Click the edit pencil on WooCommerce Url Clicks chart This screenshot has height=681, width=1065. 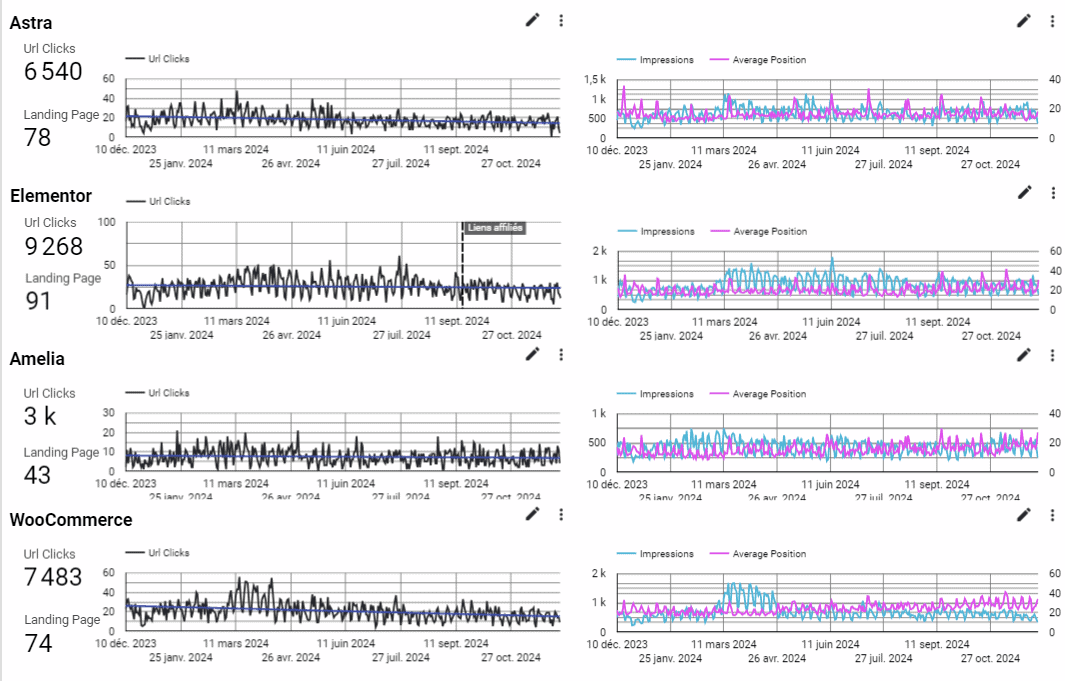[x=532, y=514]
